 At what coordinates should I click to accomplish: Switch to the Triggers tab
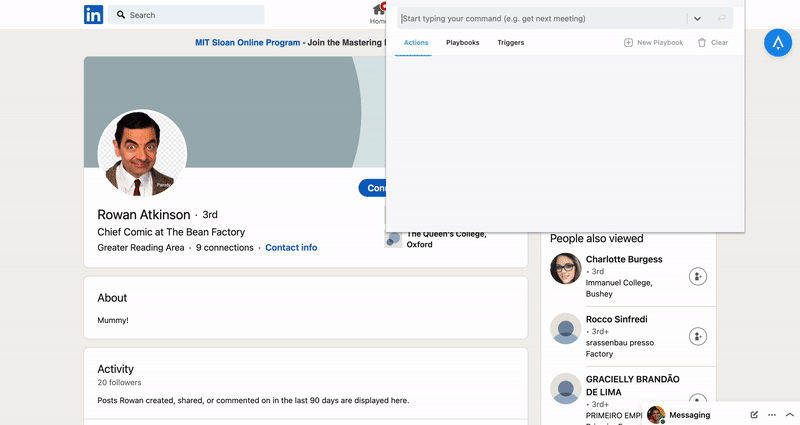(x=511, y=43)
